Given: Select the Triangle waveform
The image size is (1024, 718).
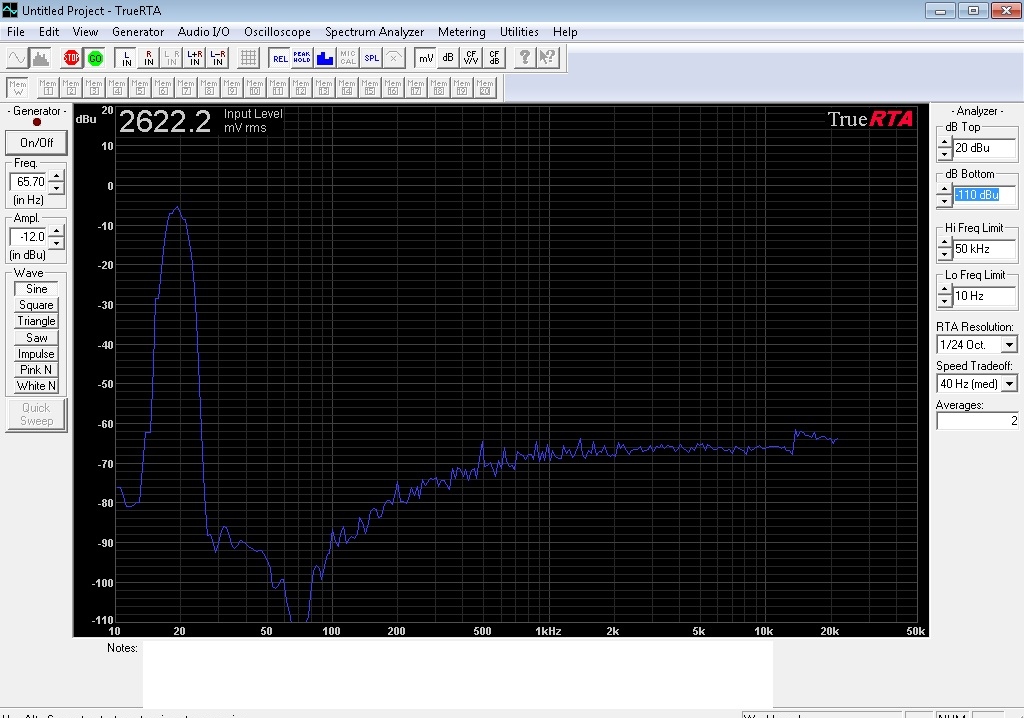Looking at the screenshot, I should (36, 321).
